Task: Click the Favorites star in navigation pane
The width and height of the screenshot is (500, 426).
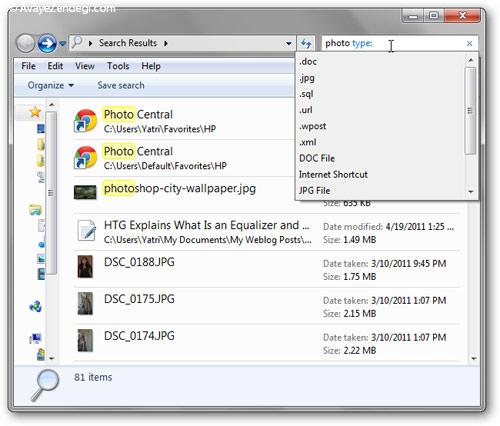Action: pos(35,112)
